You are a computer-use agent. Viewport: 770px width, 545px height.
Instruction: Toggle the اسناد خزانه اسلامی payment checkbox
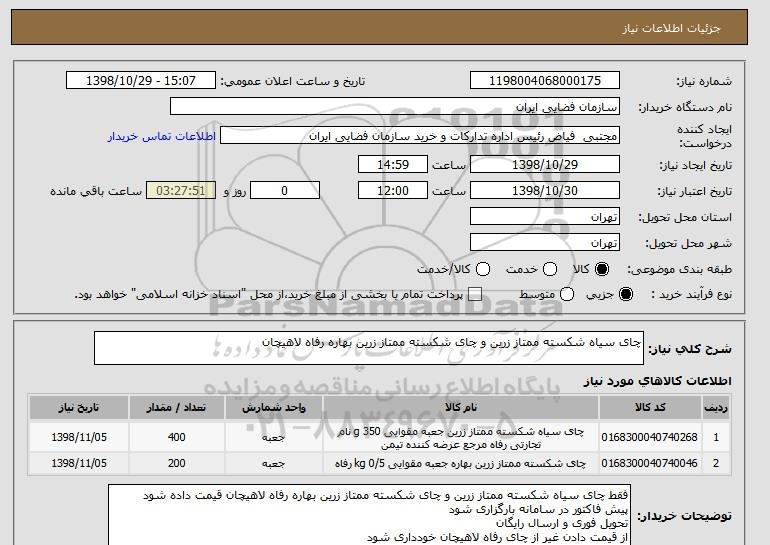point(475,294)
